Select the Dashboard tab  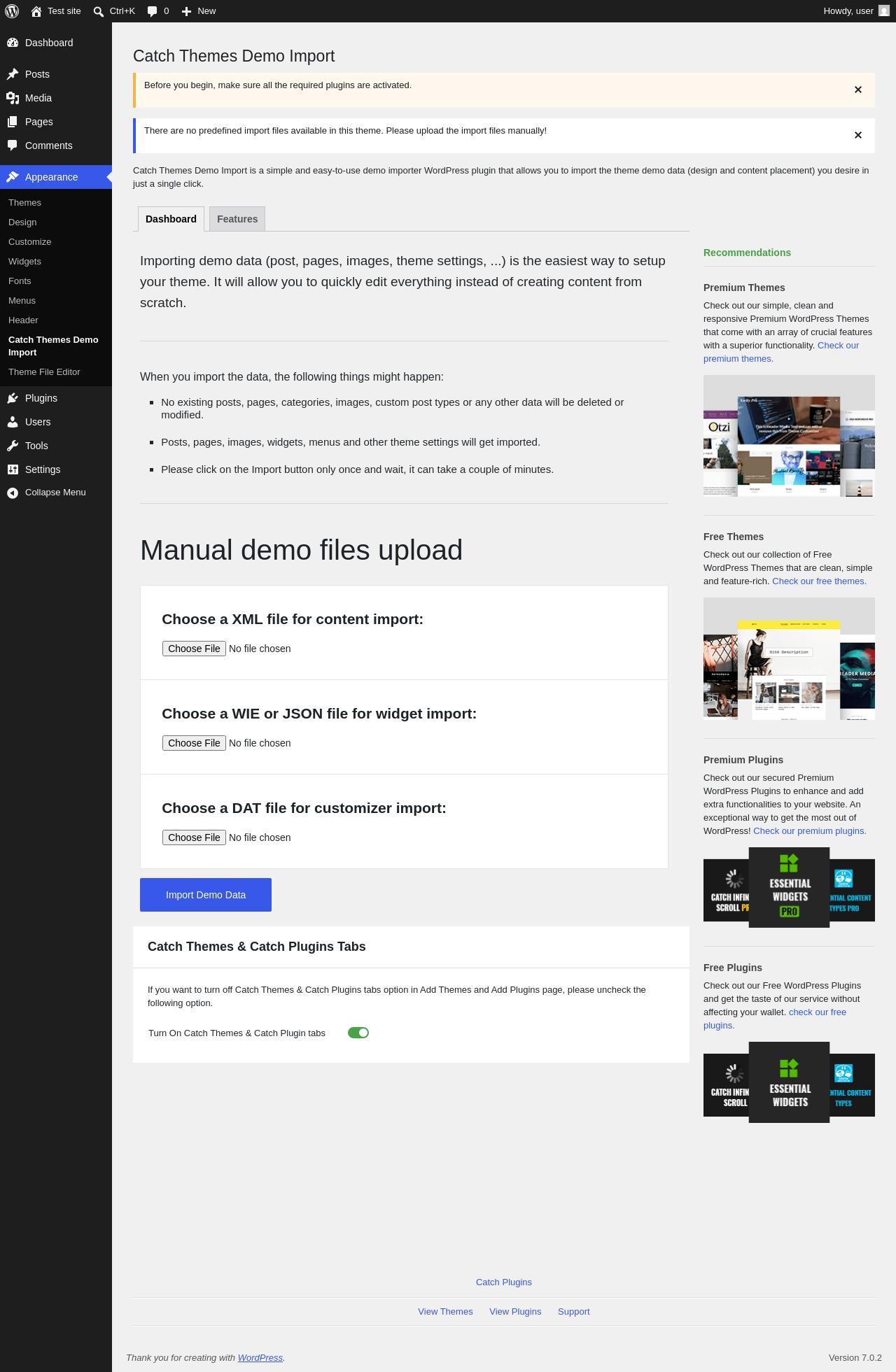pyautogui.click(x=171, y=219)
